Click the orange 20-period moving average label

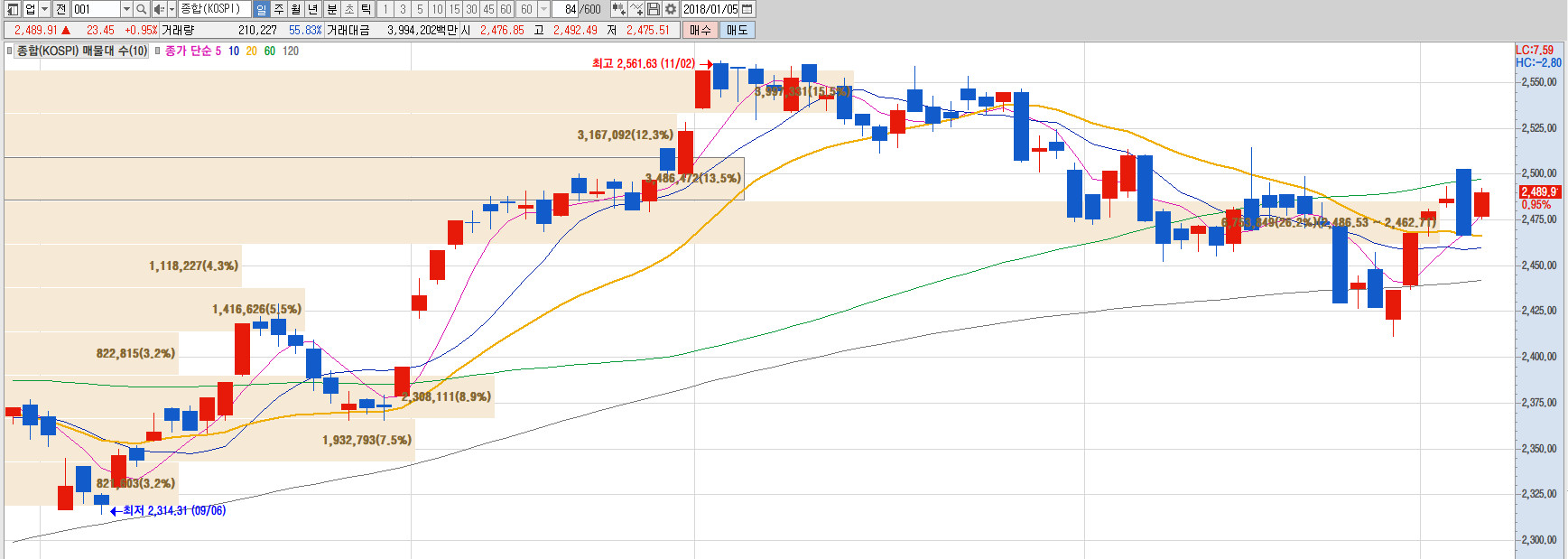click(x=251, y=51)
